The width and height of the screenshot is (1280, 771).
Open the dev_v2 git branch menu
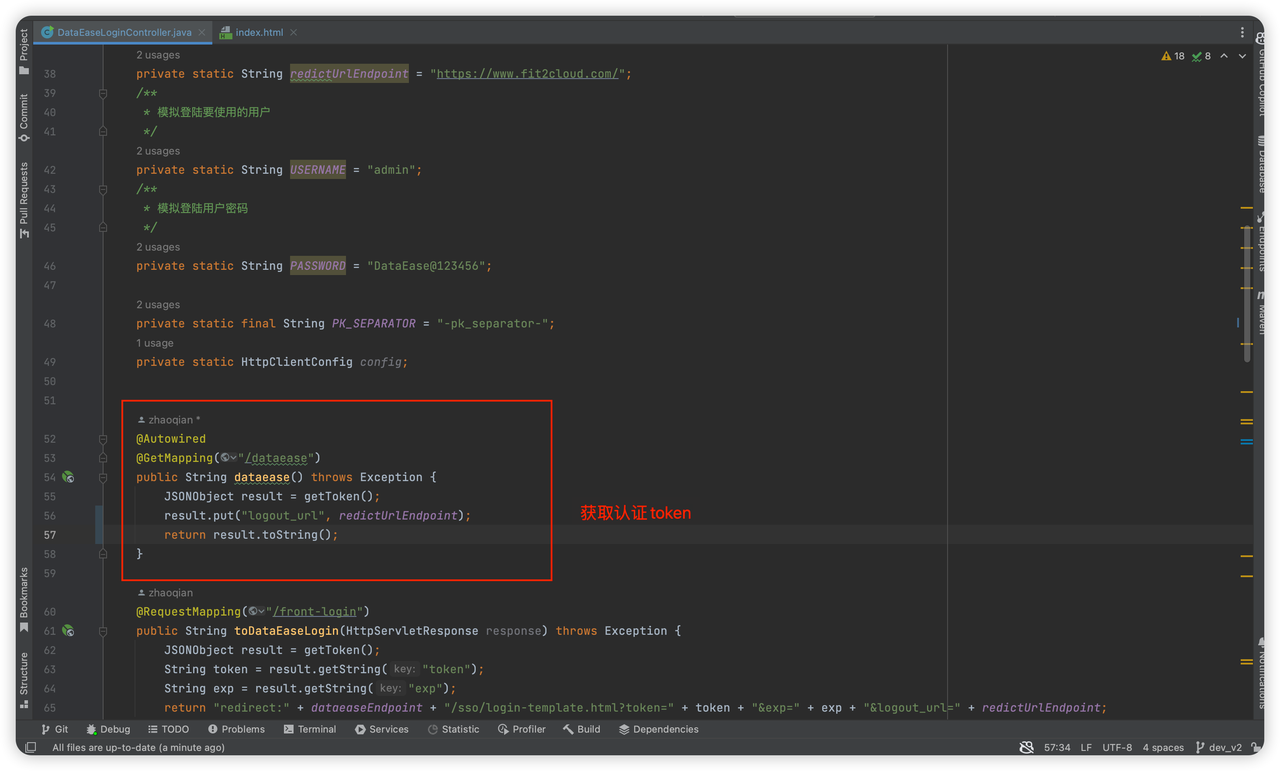pyautogui.click(x=1219, y=747)
